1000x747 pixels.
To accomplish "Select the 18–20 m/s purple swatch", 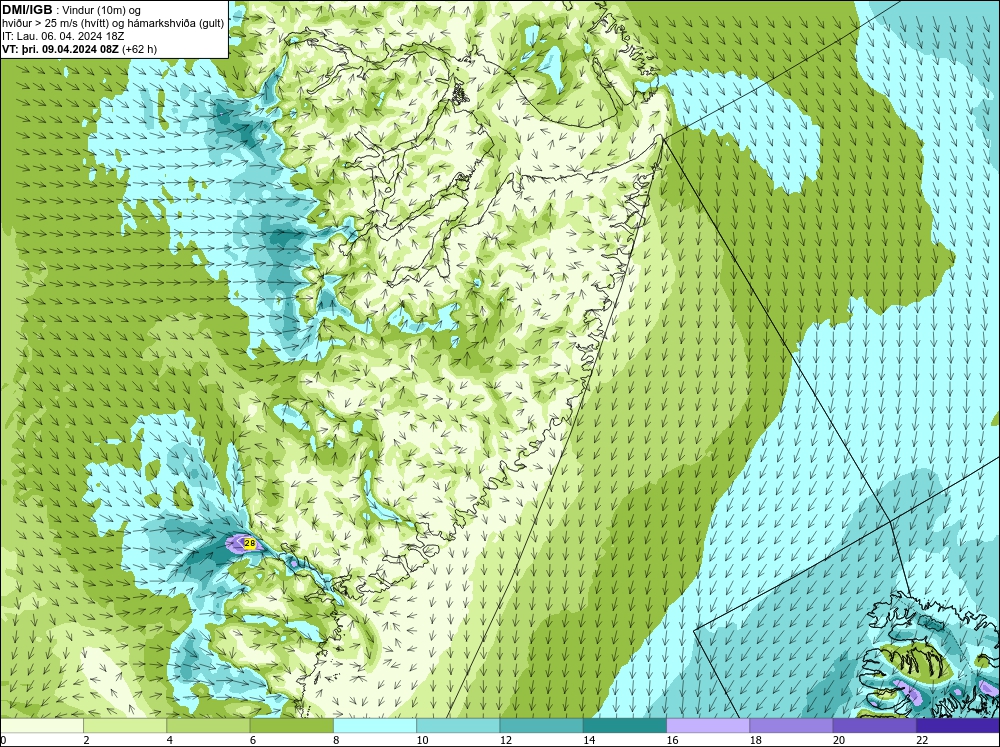I will pyautogui.click(x=791, y=726).
